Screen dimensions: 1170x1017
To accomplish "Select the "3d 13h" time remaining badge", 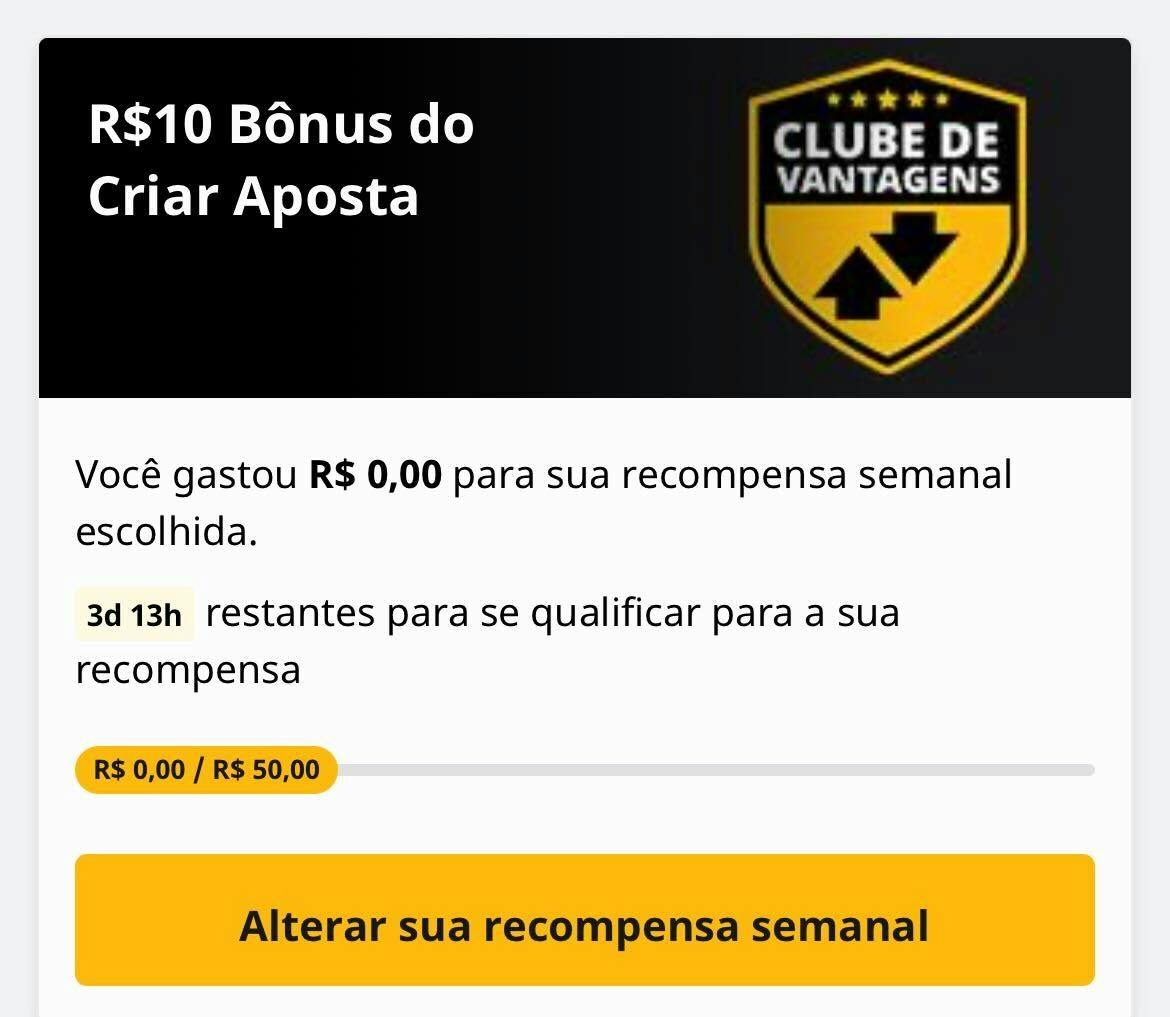I will [x=134, y=615].
